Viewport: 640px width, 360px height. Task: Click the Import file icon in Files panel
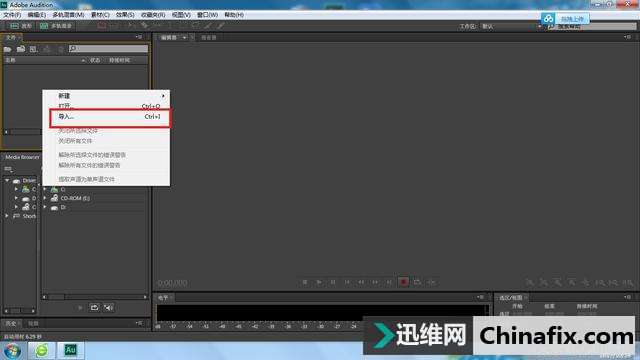click(x=21, y=49)
